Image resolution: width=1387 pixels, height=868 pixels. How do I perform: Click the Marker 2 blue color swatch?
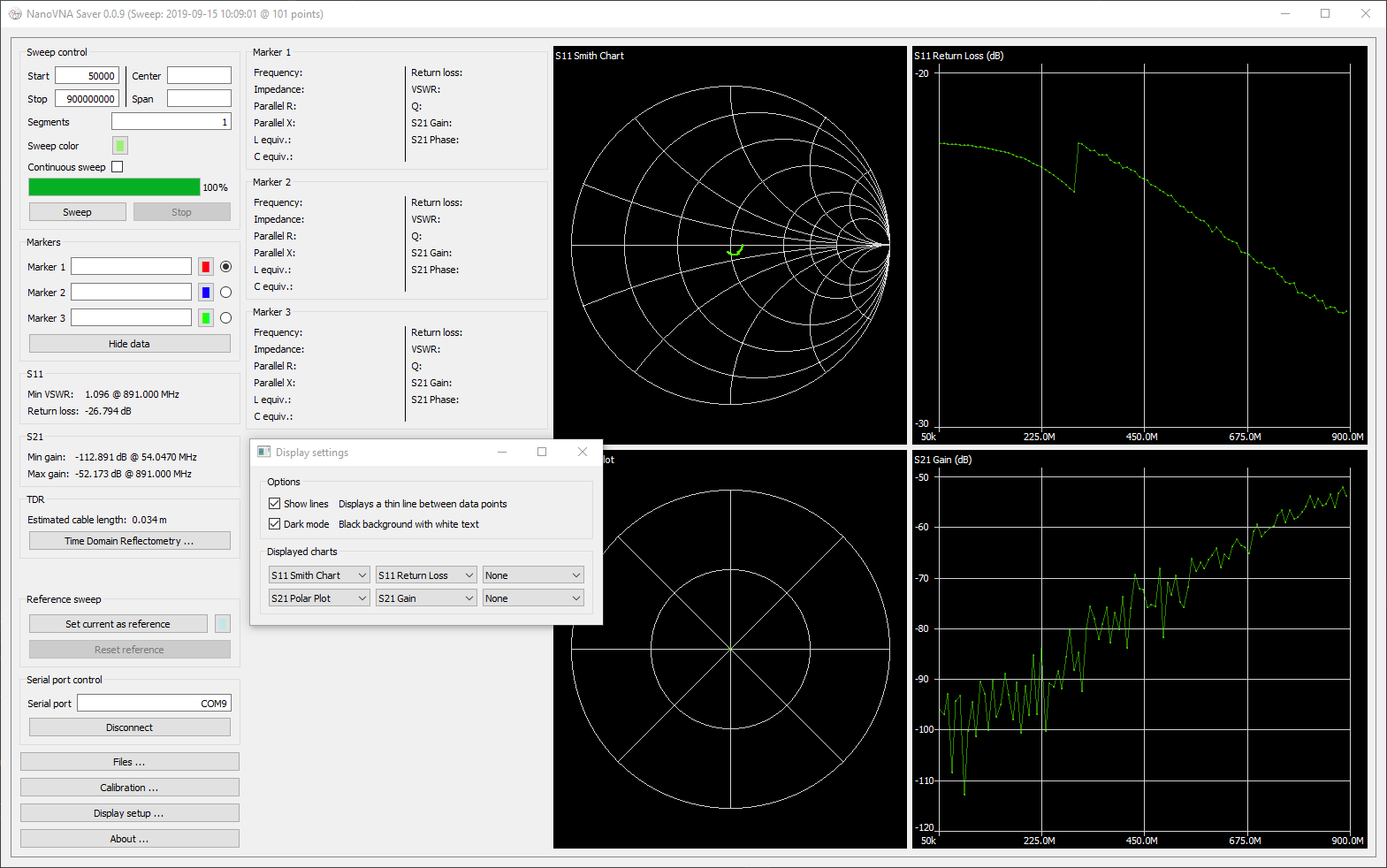206,293
